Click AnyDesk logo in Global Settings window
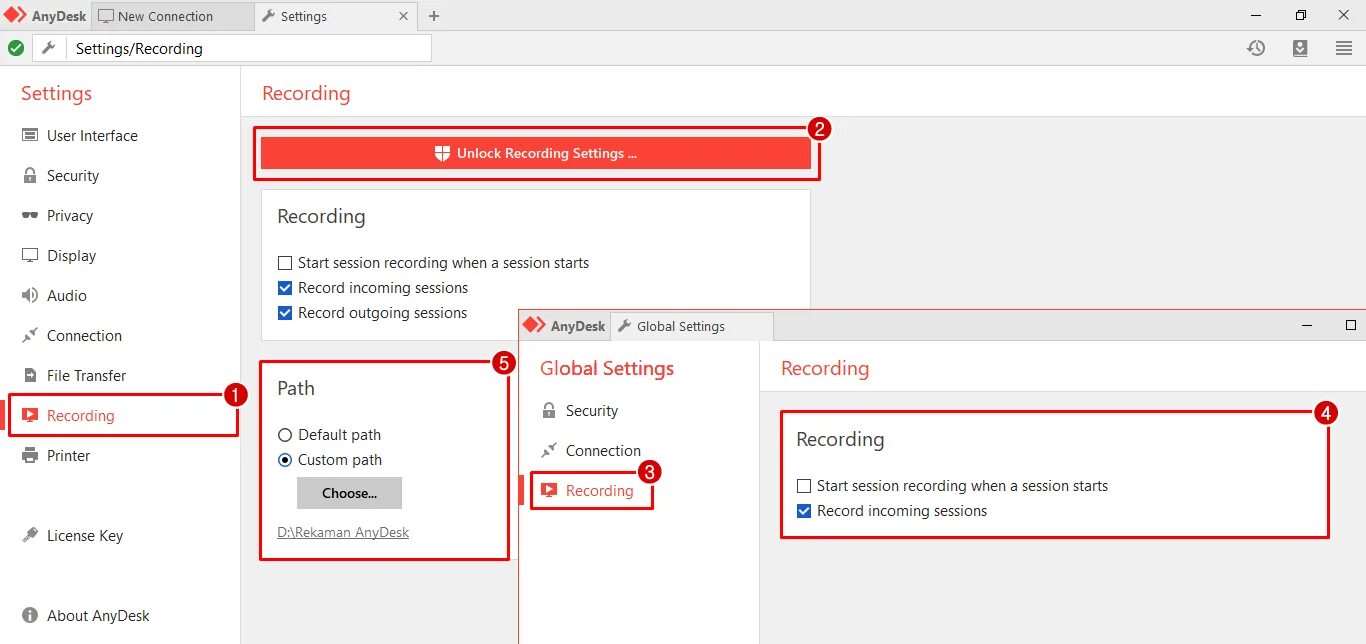1366x644 pixels. coord(564,326)
